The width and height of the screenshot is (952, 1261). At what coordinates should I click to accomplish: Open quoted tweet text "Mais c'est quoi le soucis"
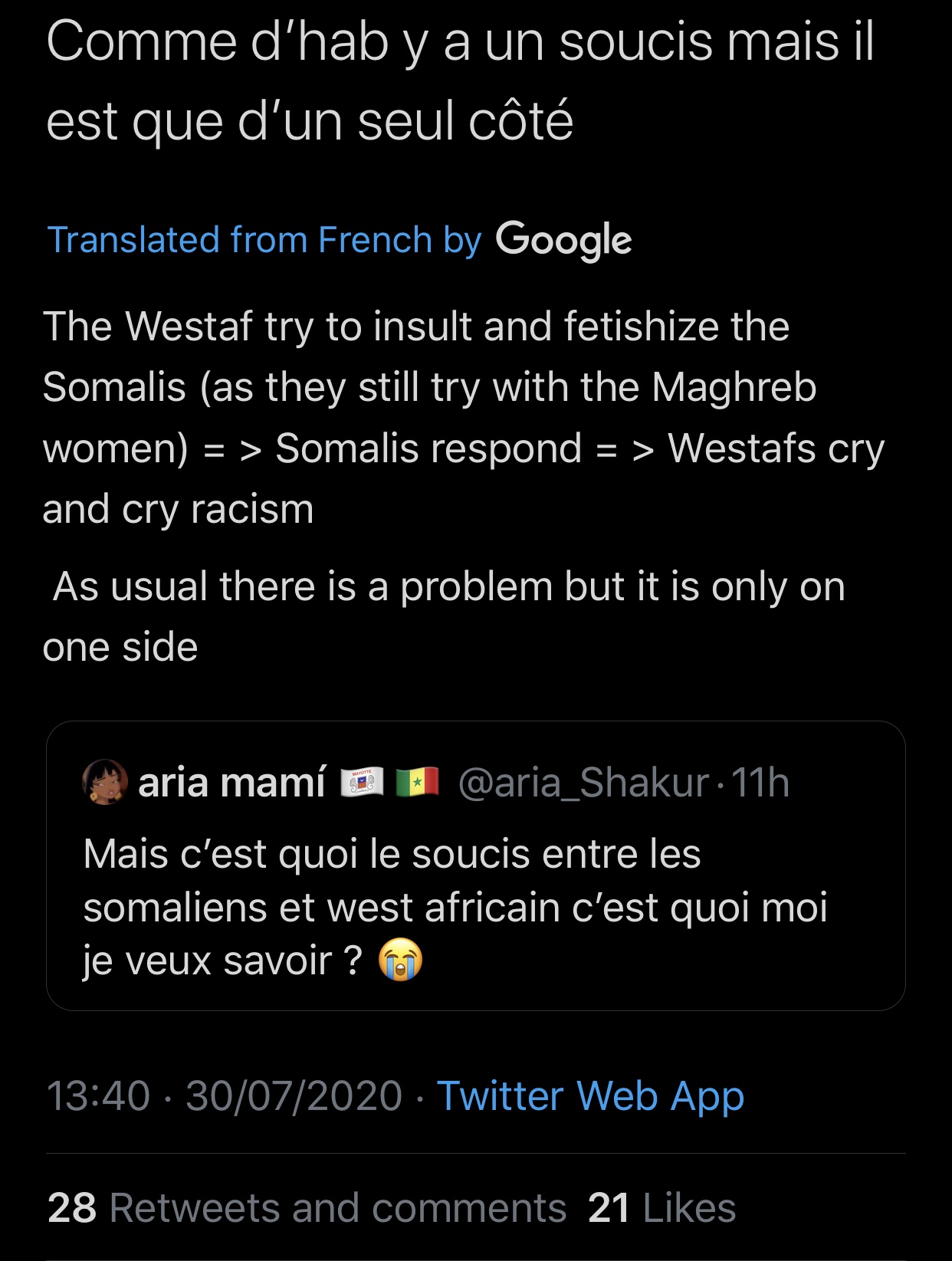tap(392, 854)
